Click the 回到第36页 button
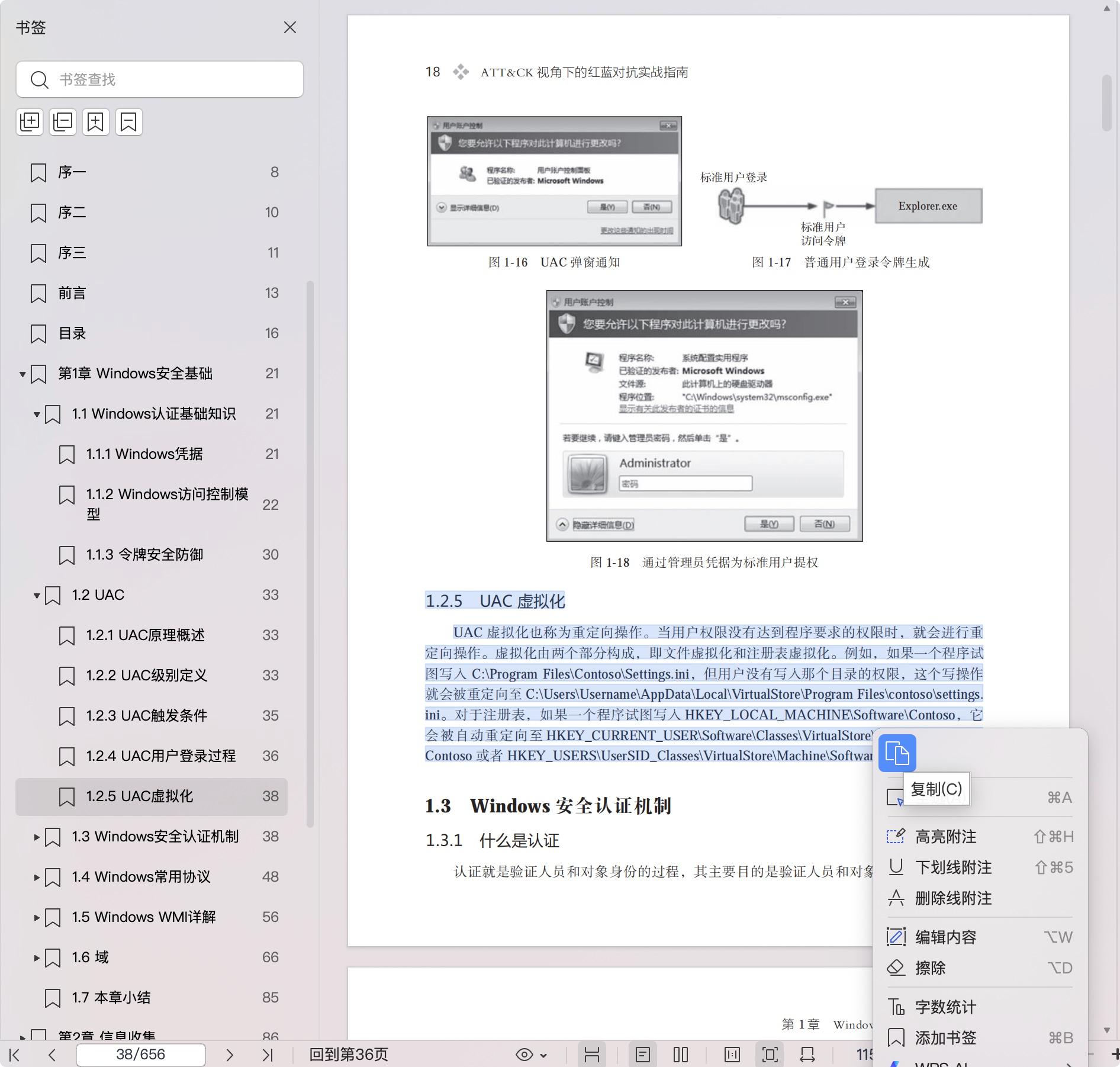Screen dimensions: 1120x1067 coord(349,1055)
